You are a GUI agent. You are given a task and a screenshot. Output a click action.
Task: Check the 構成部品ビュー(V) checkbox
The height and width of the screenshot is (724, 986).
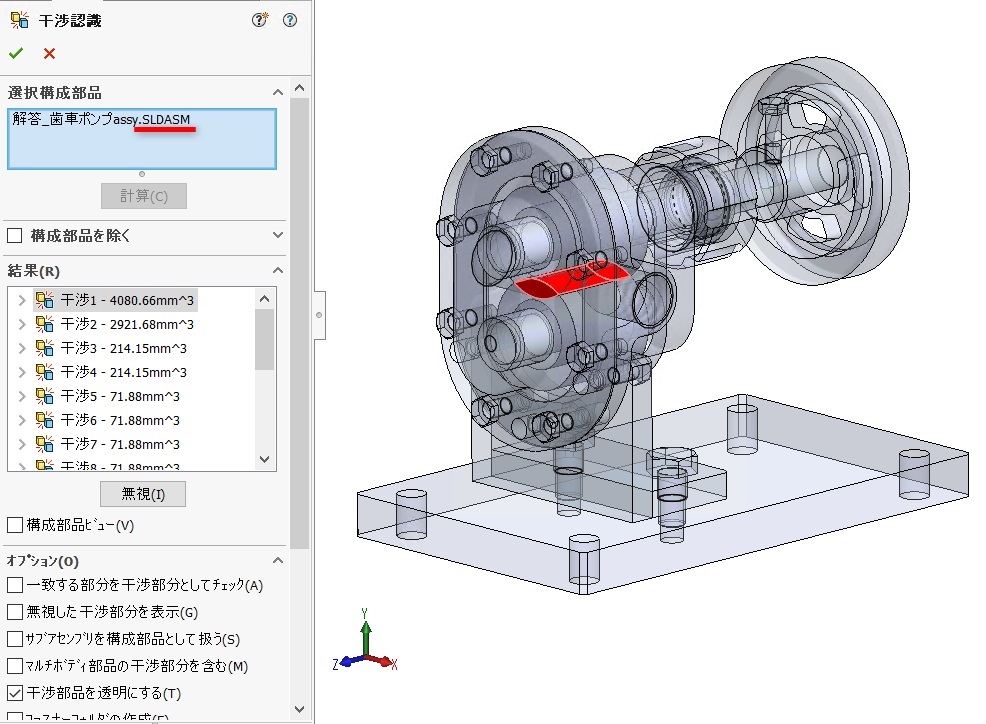15,525
